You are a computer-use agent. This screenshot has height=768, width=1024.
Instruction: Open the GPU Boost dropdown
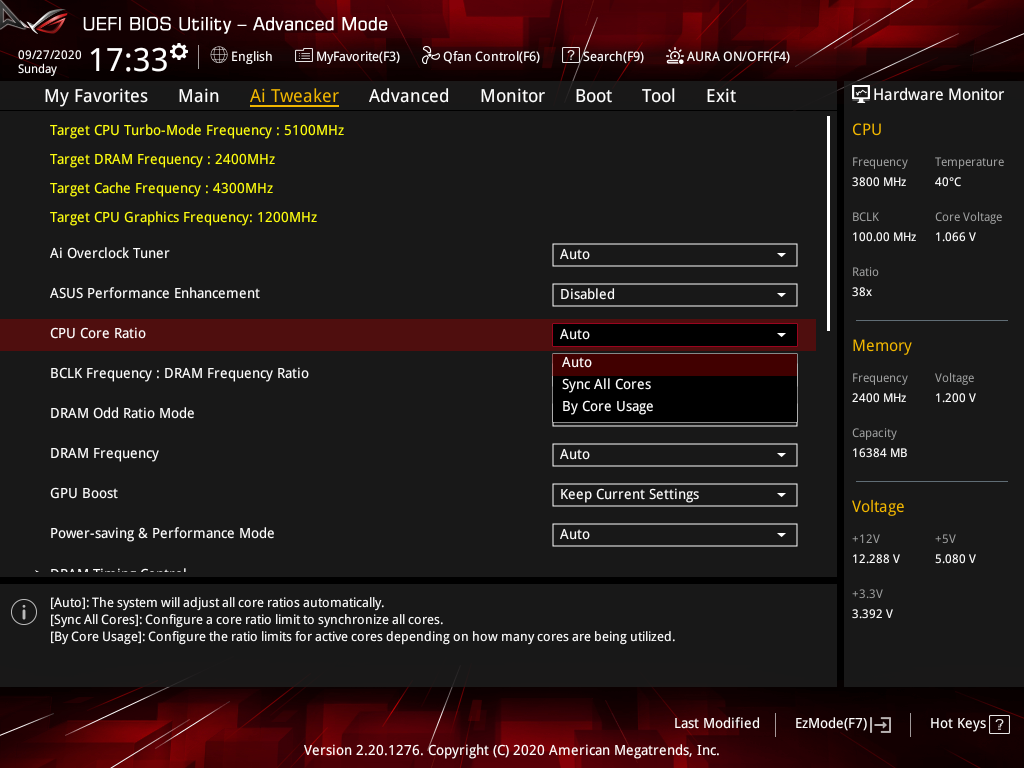pos(675,494)
